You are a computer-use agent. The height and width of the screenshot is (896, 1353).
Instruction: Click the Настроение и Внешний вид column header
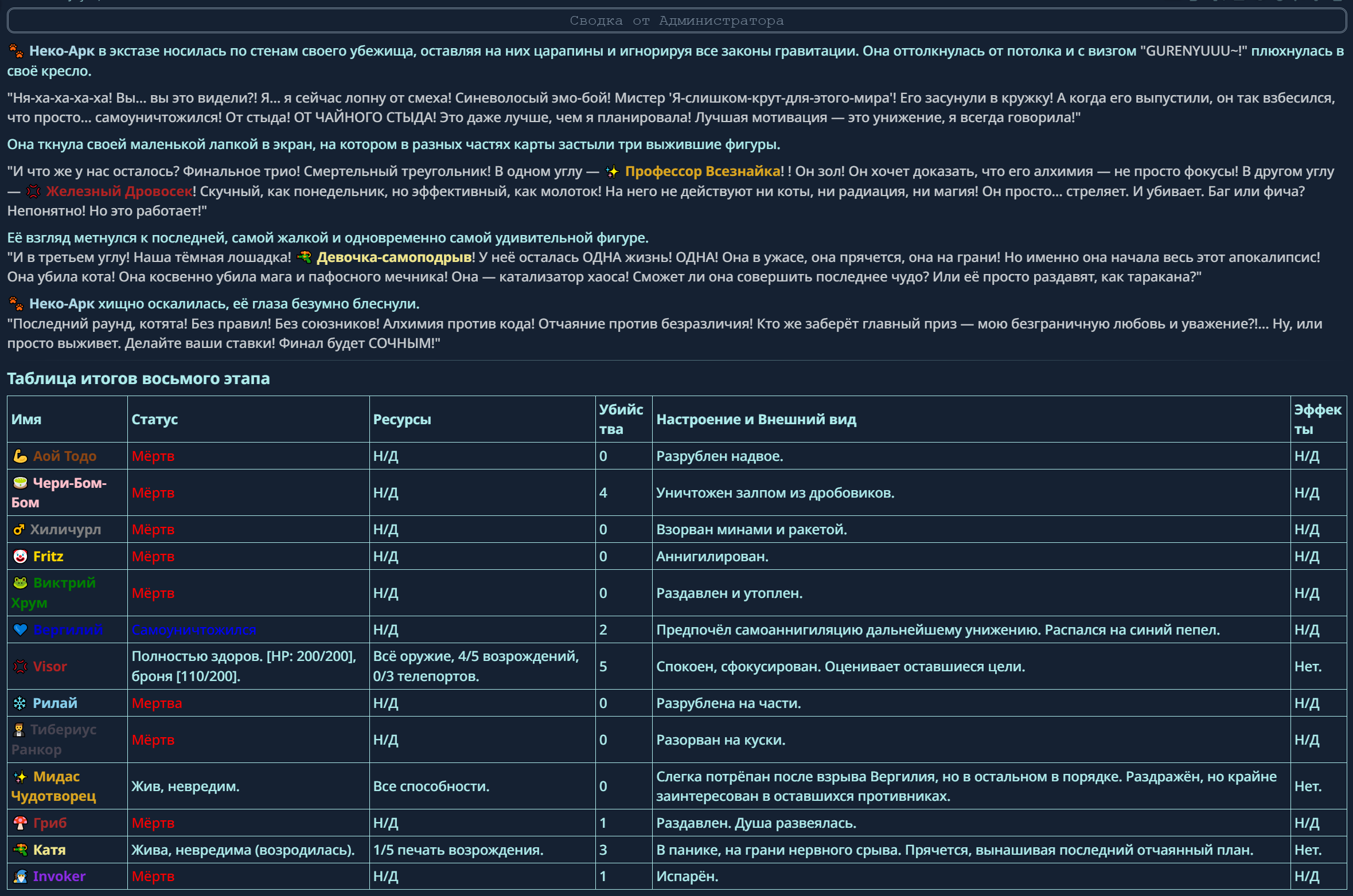pos(755,420)
